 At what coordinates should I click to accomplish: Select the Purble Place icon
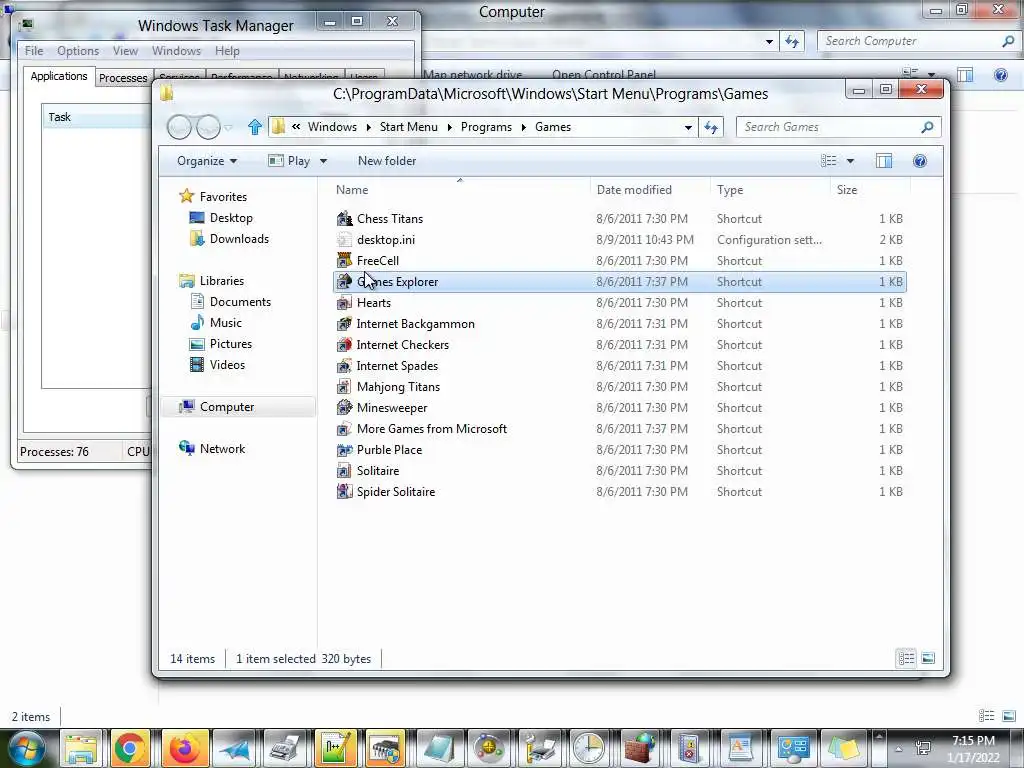point(344,450)
